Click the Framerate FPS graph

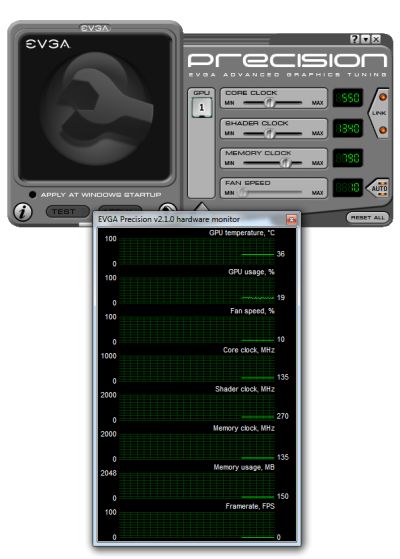pyautogui.click(x=196, y=525)
